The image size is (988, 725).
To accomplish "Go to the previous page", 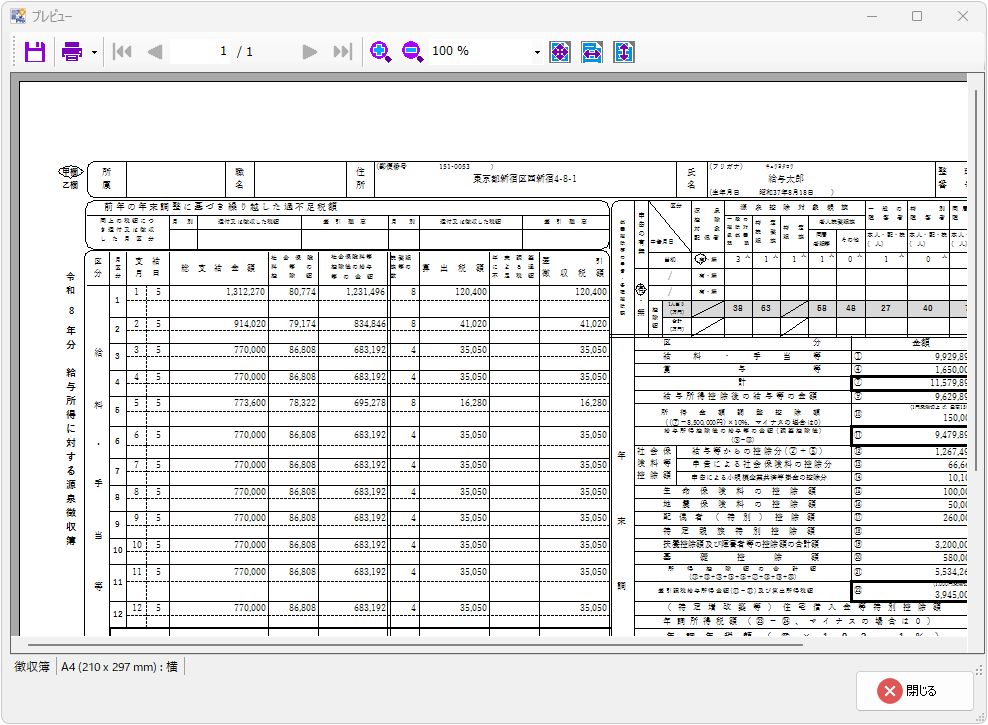I will click(x=155, y=52).
